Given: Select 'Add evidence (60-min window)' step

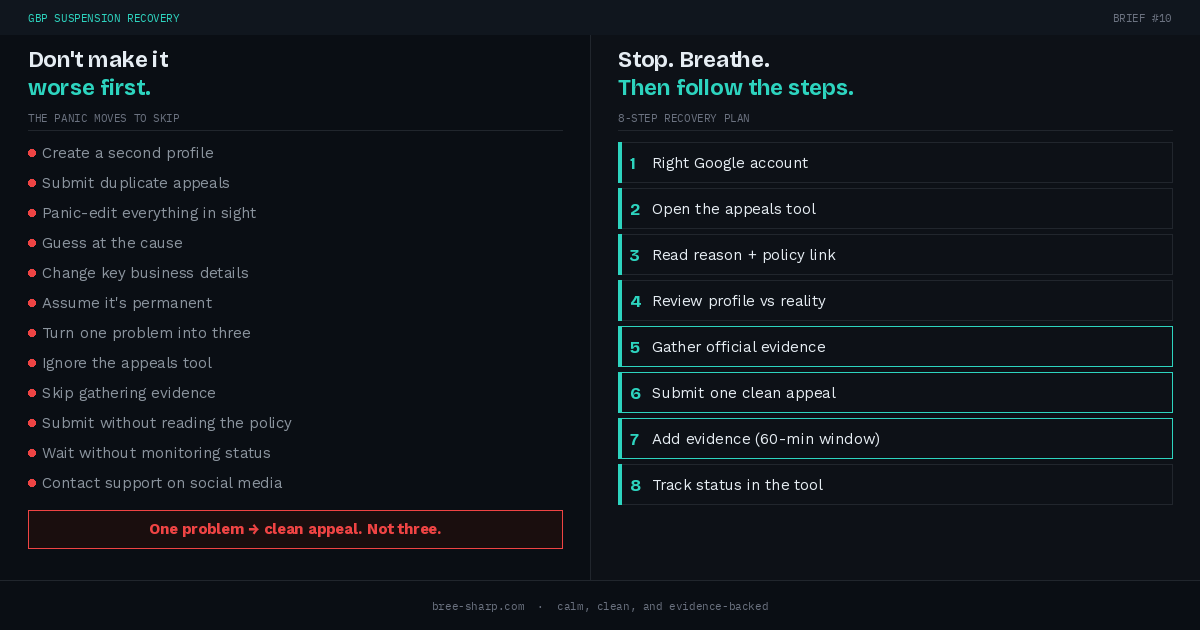Looking at the screenshot, I should pos(895,439).
